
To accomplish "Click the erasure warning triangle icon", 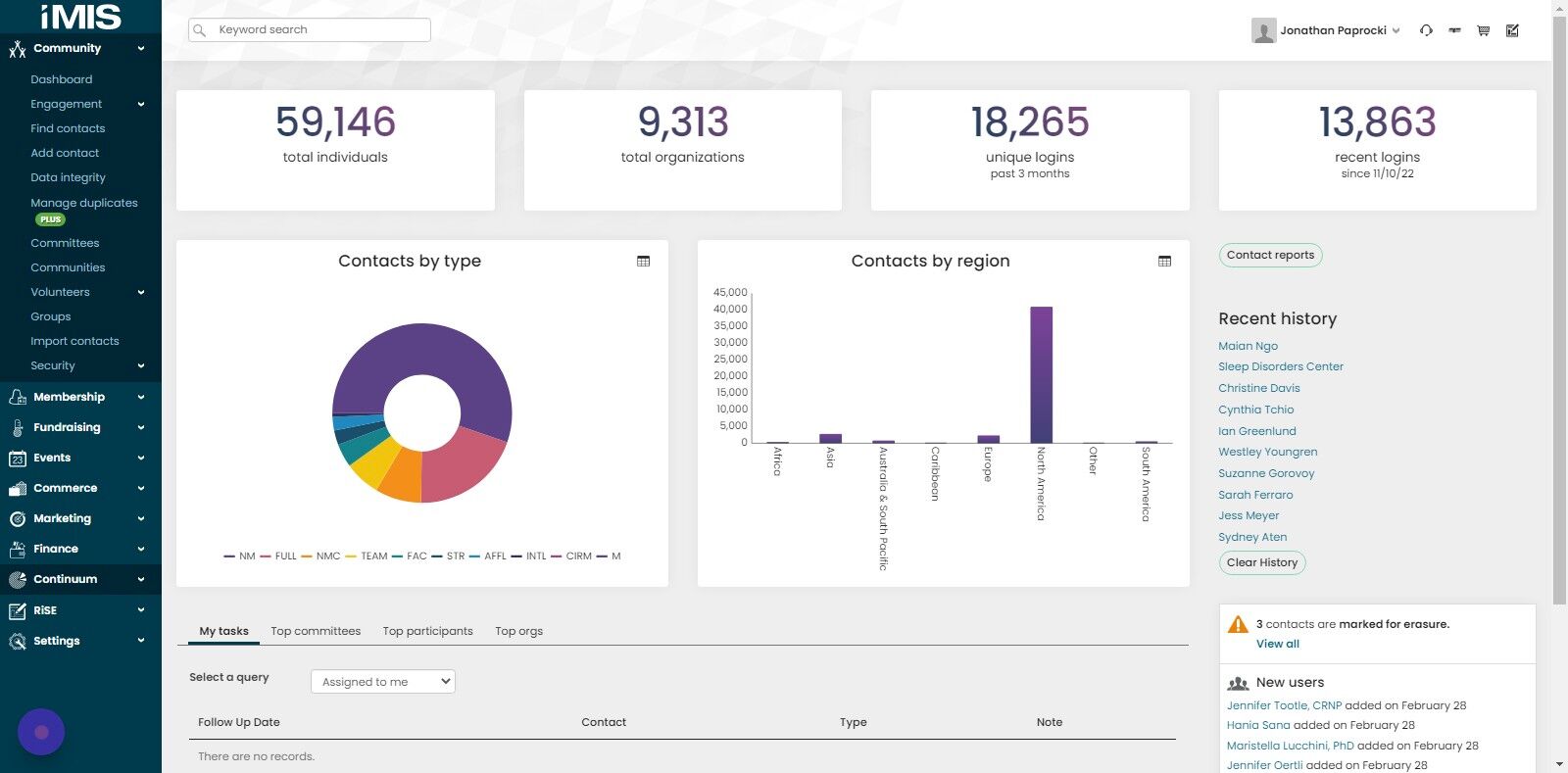I will (1238, 624).
